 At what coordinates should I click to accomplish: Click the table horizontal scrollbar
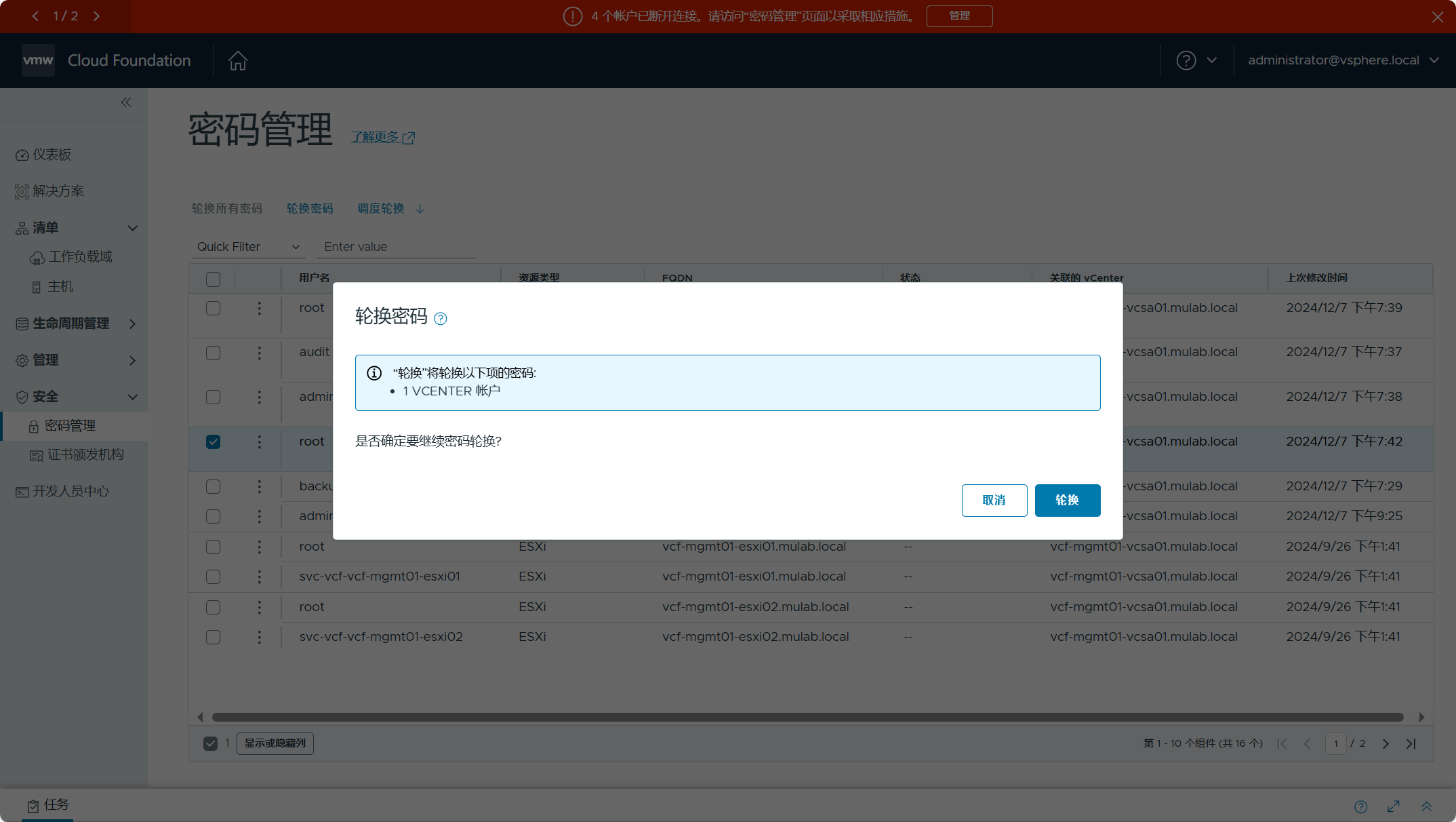(x=807, y=717)
